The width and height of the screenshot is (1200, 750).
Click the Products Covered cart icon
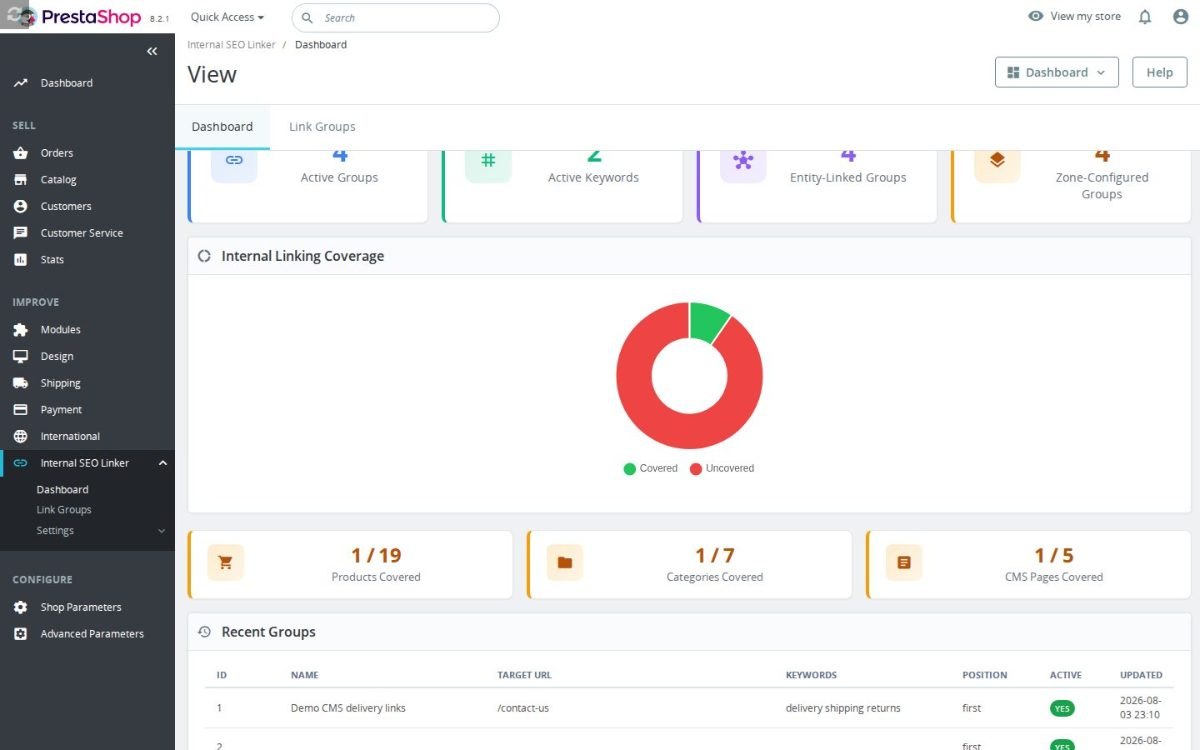pyautogui.click(x=226, y=563)
